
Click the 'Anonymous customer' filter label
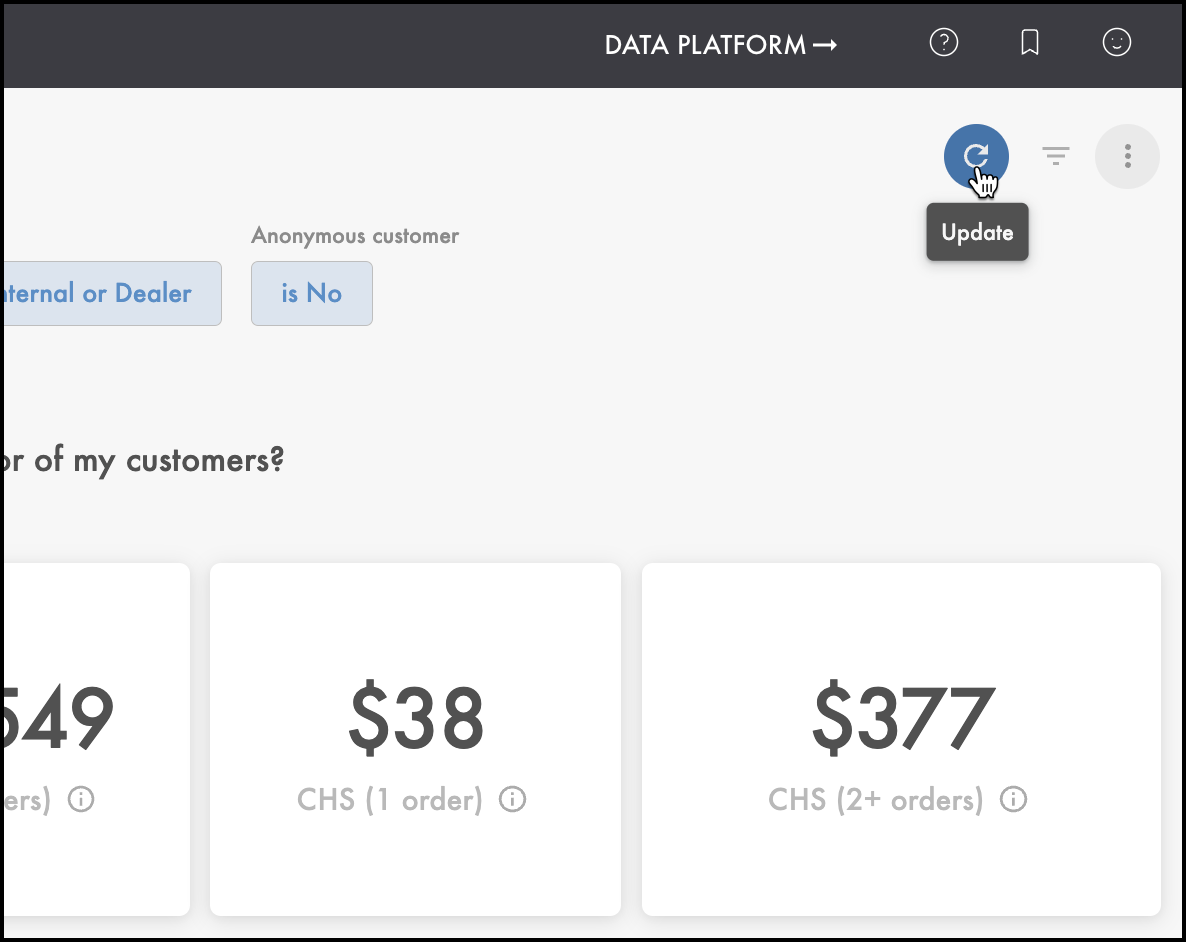pyautogui.click(x=355, y=236)
